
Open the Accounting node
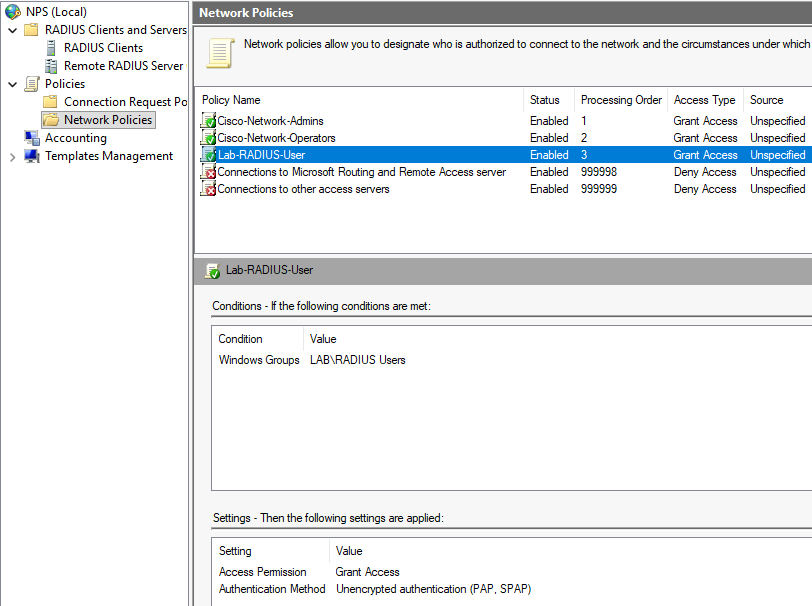pyautogui.click(x=76, y=138)
